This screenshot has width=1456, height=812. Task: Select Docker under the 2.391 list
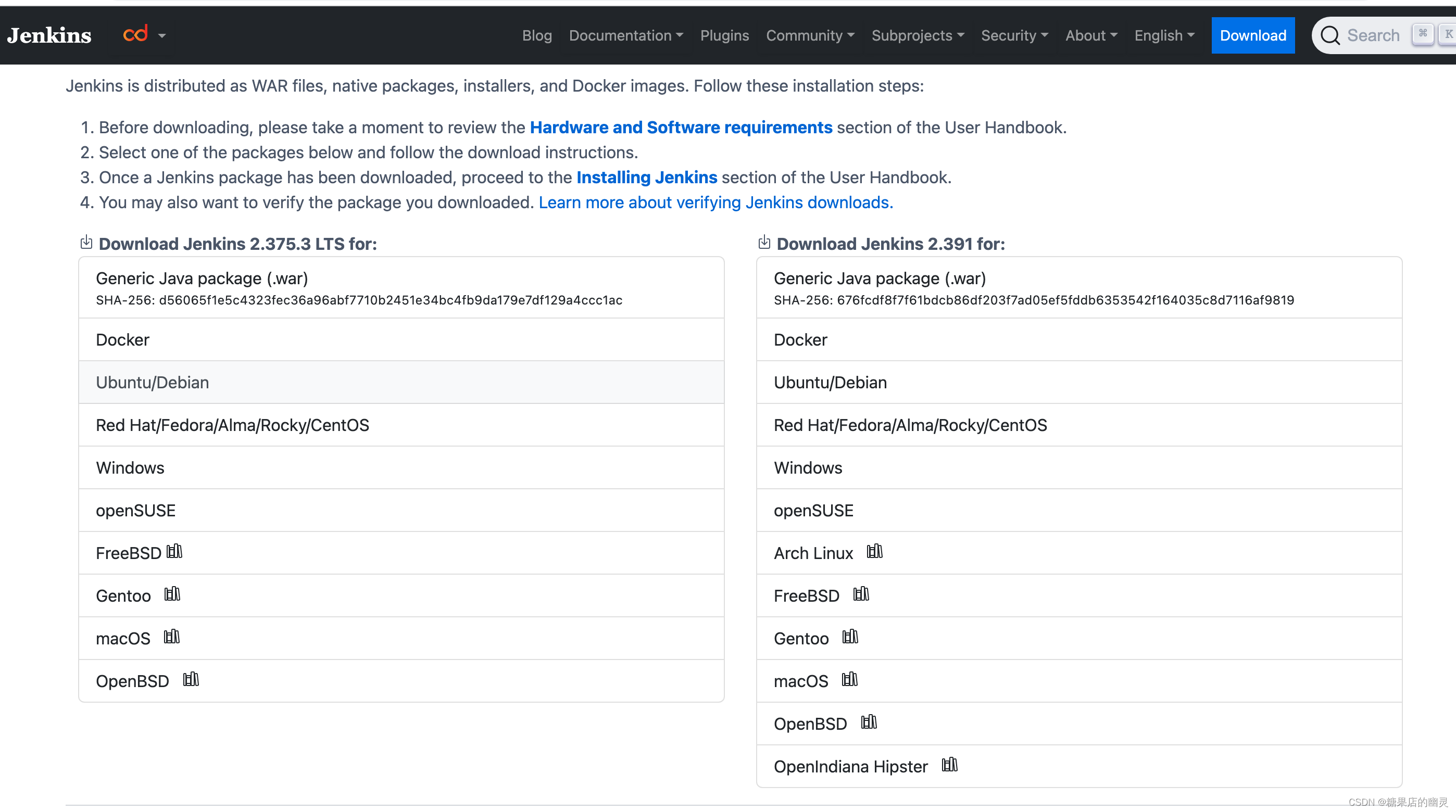[1079, 339]
